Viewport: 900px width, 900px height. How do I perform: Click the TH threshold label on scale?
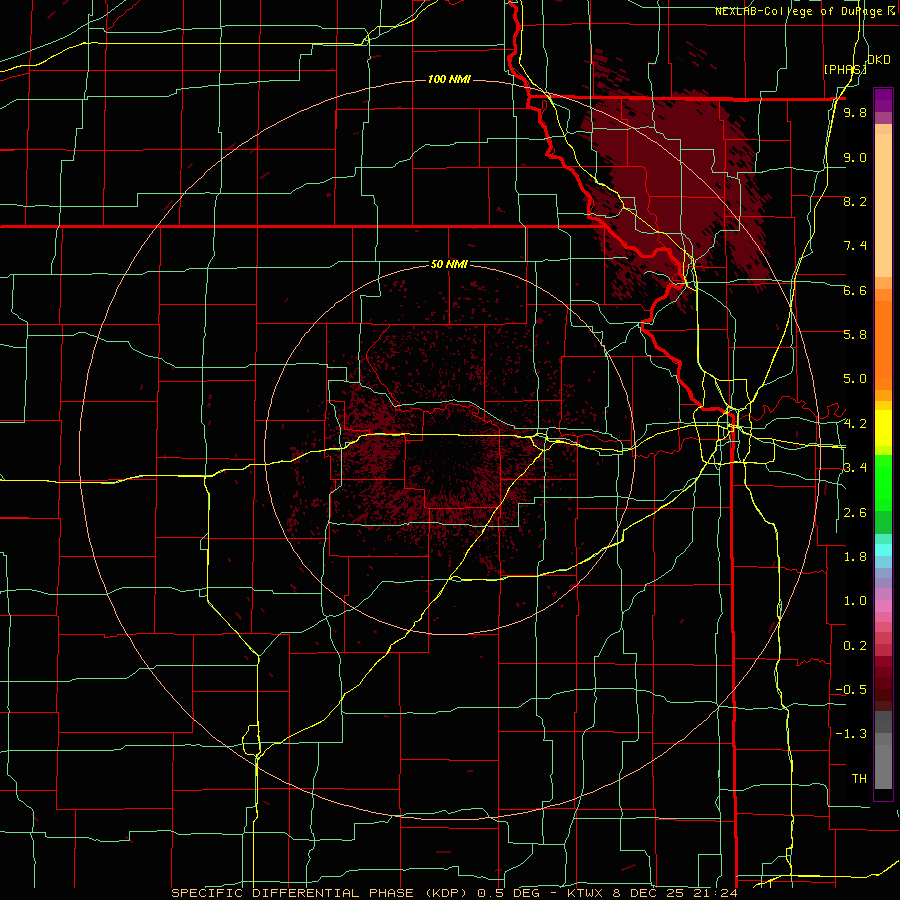[x=859, y=779]
